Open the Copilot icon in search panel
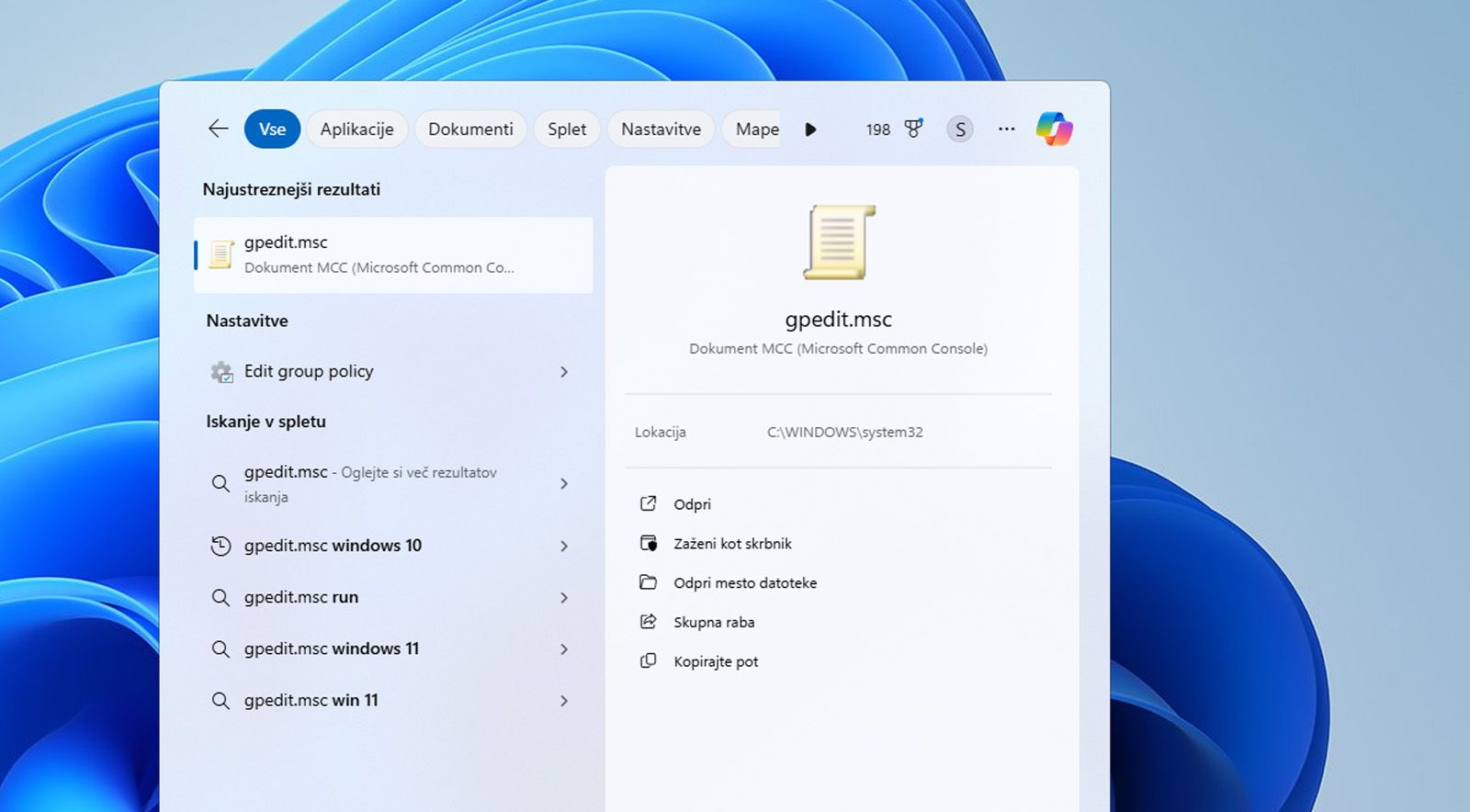 tap(1054, 129)
